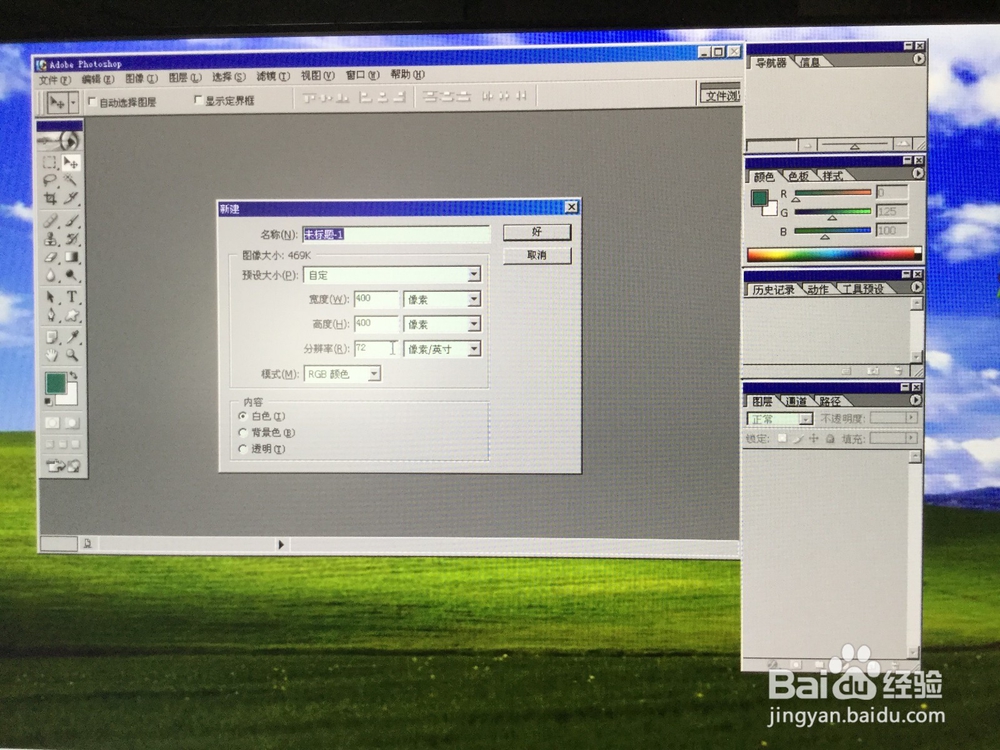
Task: Open 编辑 menu
Action: [x=98, y=80]
